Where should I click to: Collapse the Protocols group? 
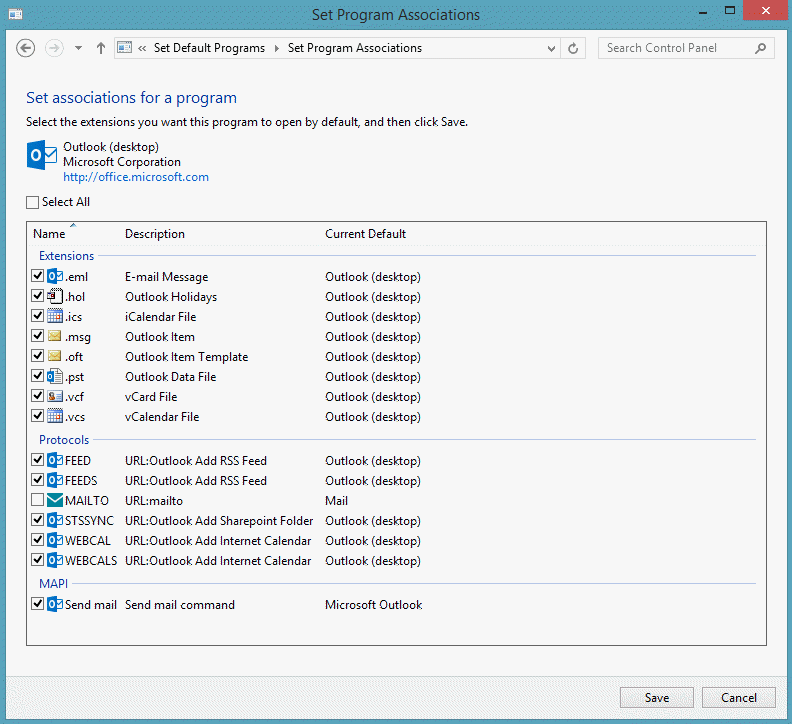(64, 440)
